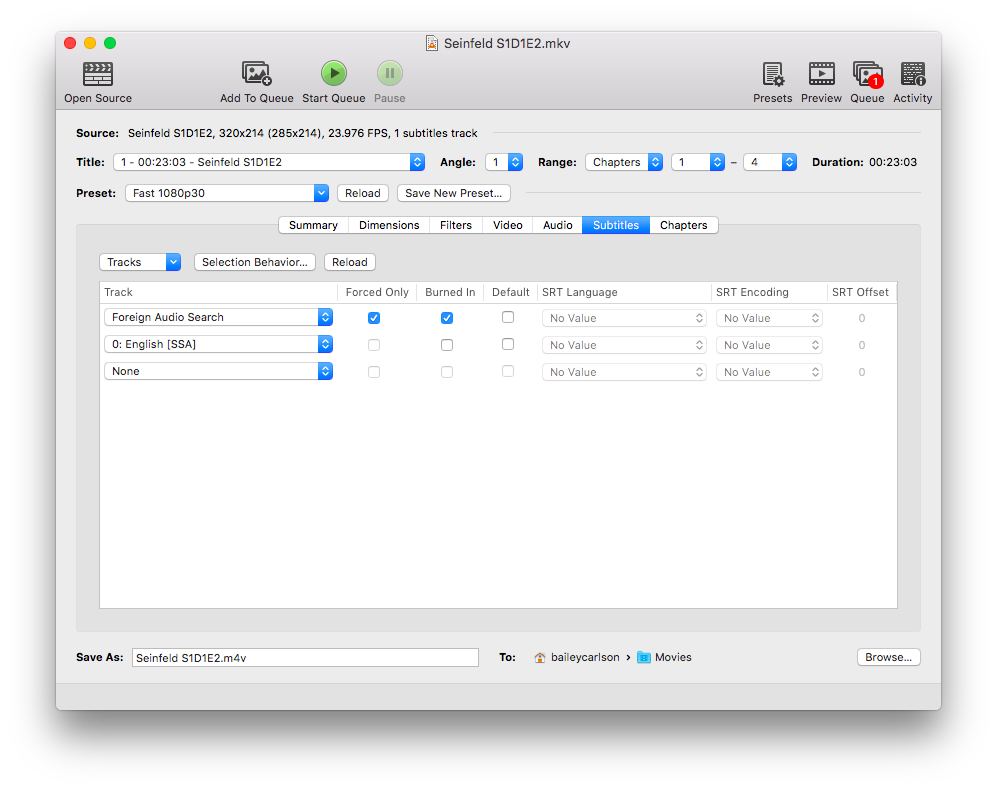
Task: Click the Selection Behavior... button
Action: [254, 262]
